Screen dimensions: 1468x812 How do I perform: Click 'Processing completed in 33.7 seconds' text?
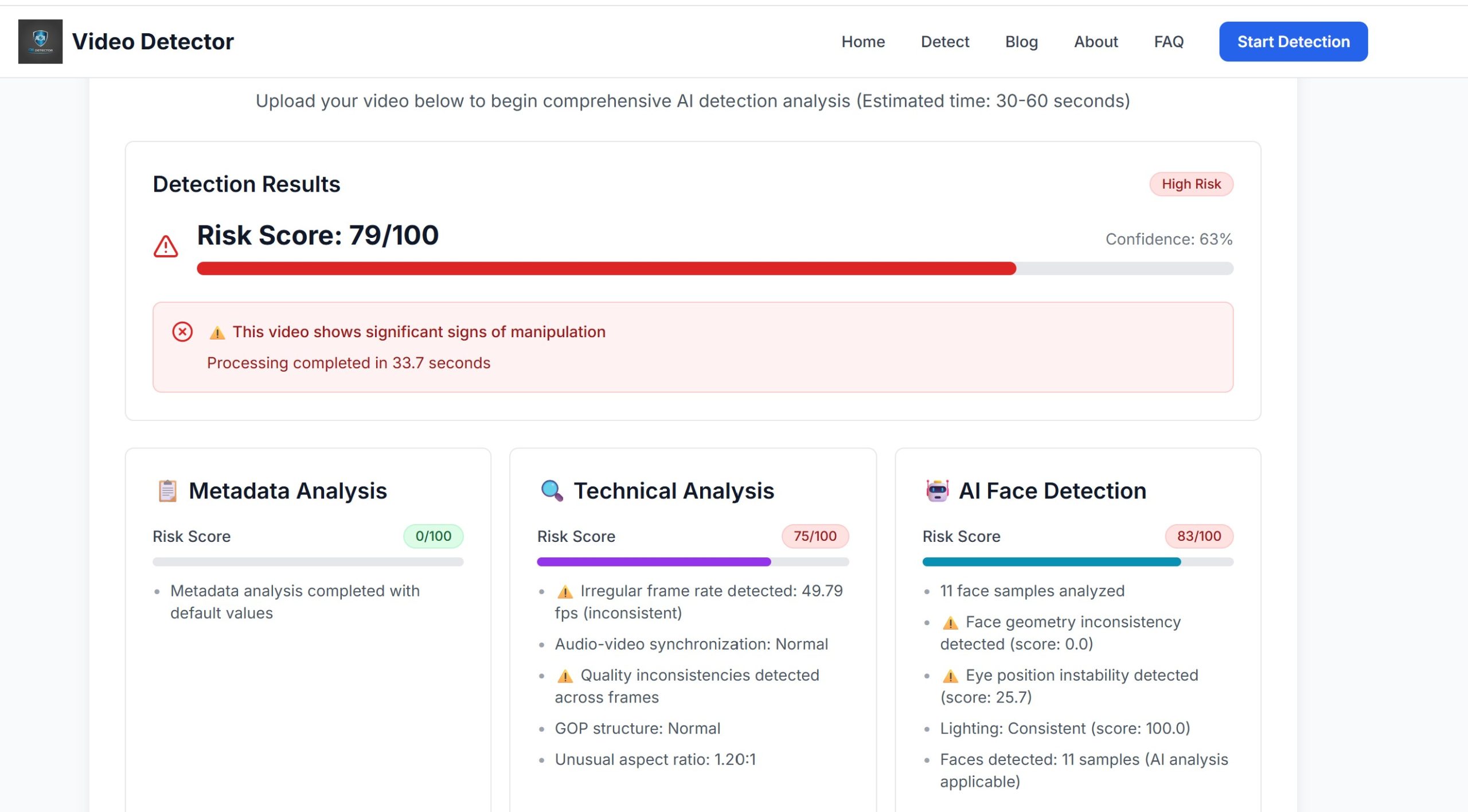[x=349, y=363]
